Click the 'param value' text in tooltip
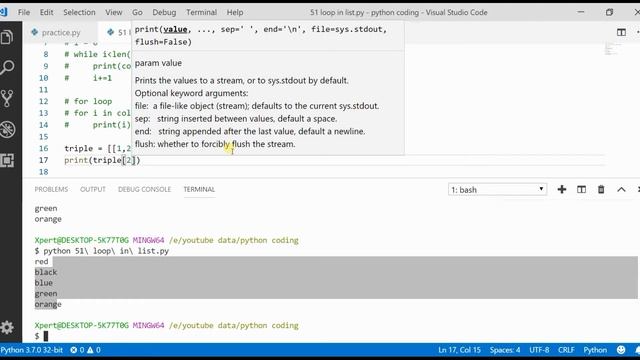 pos(158,63)
